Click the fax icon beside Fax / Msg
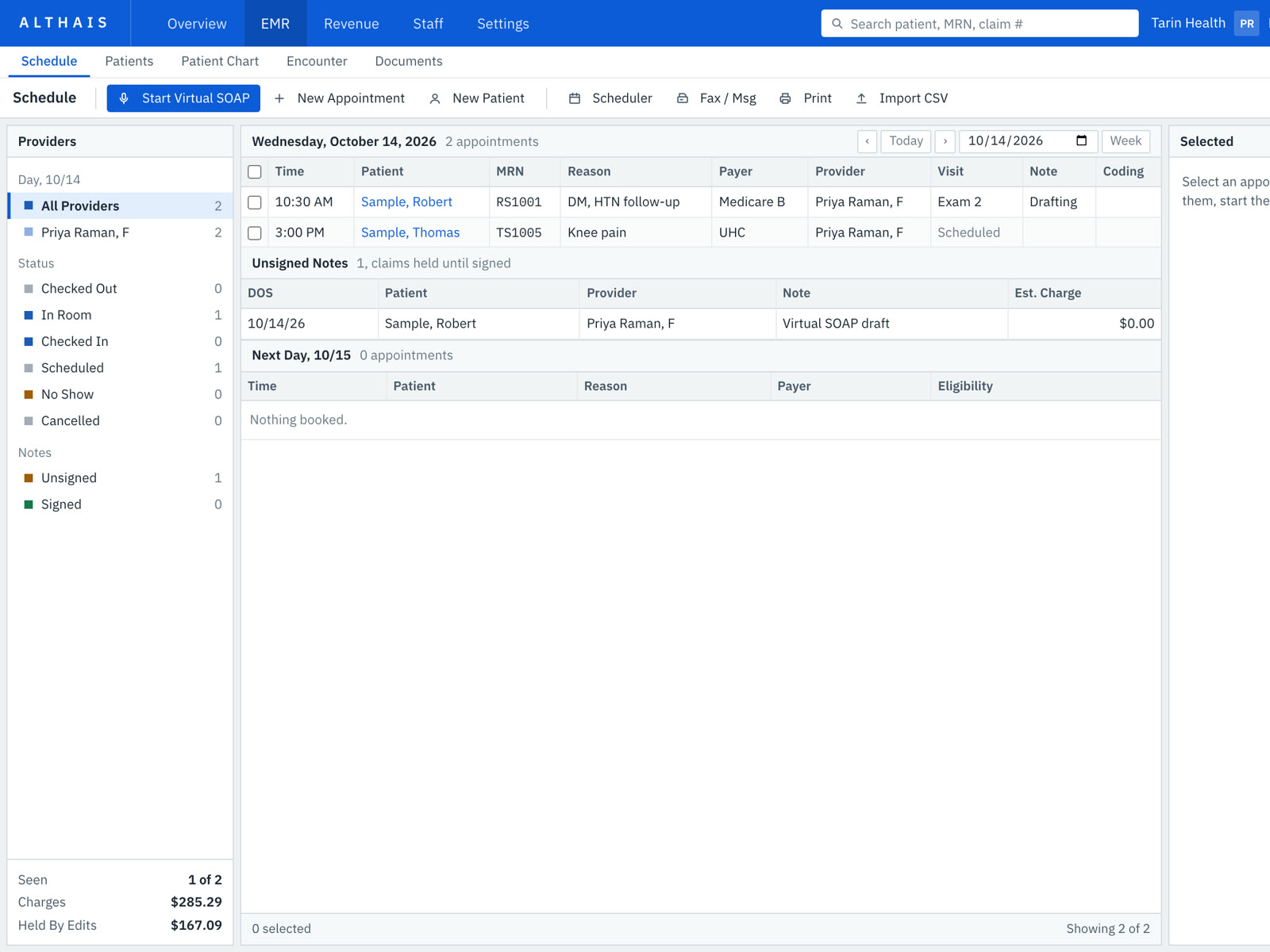Screen dimensions: 1270x952 point(683,98)
